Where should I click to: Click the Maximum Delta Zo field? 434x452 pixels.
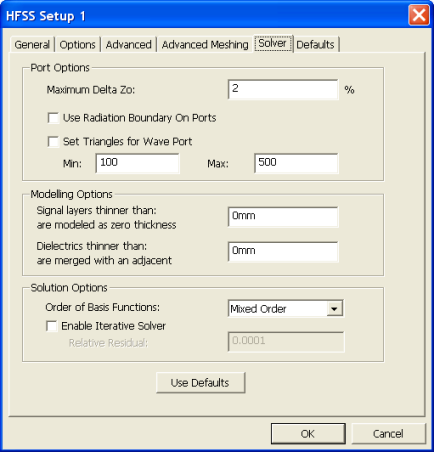[283, 89]
